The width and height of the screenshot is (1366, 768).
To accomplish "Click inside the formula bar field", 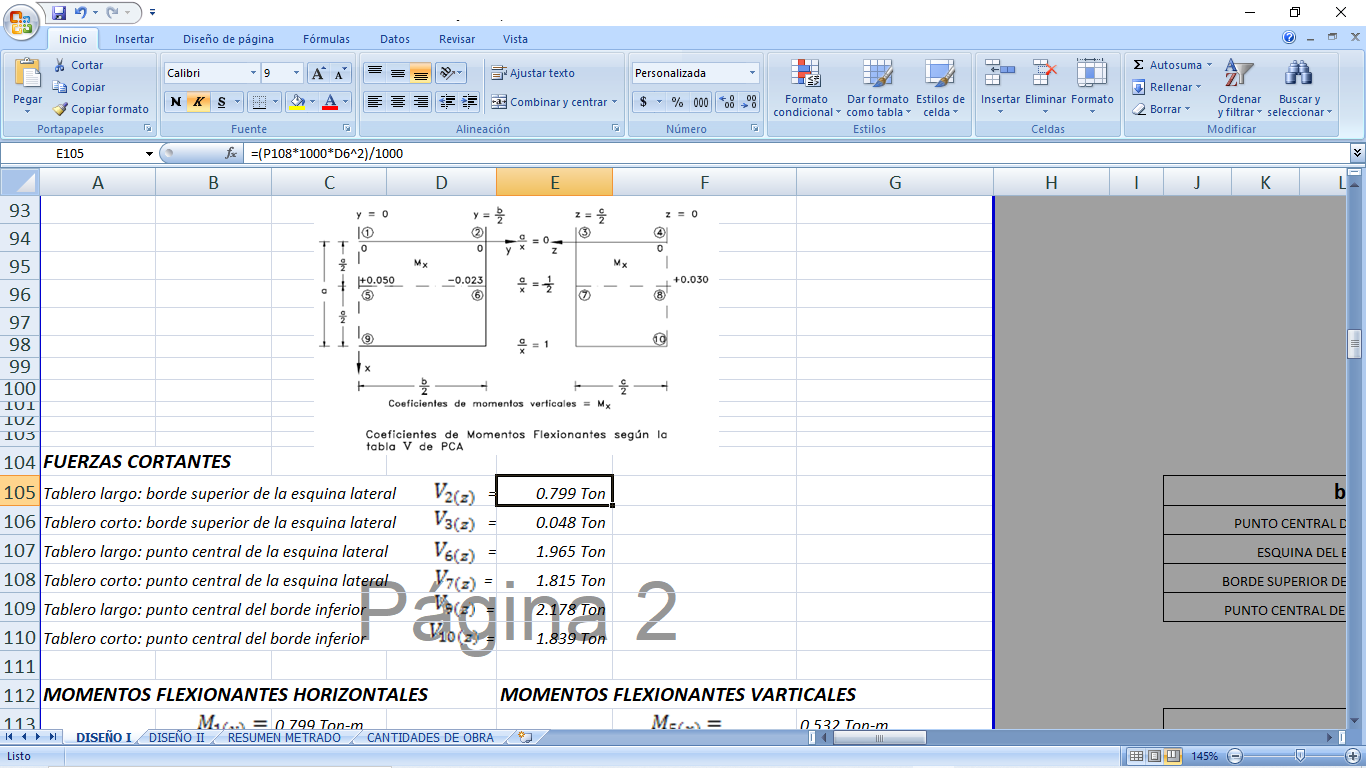I will click(795, 153).
